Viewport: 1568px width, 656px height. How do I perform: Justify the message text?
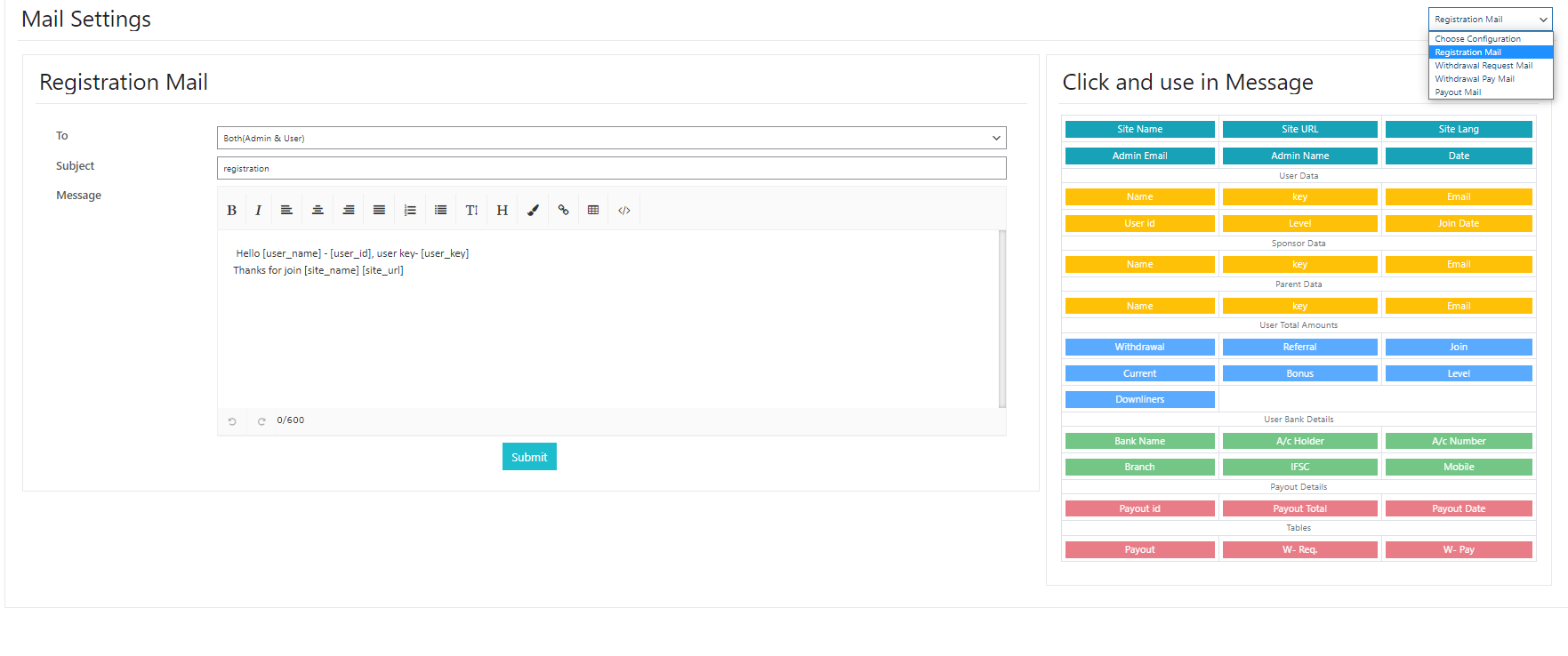pos(379,211)
